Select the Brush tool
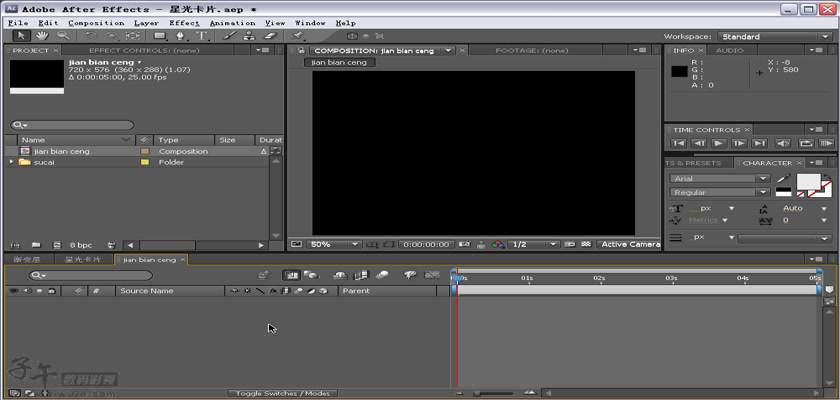The image size is (840, 400). [229, 36]
